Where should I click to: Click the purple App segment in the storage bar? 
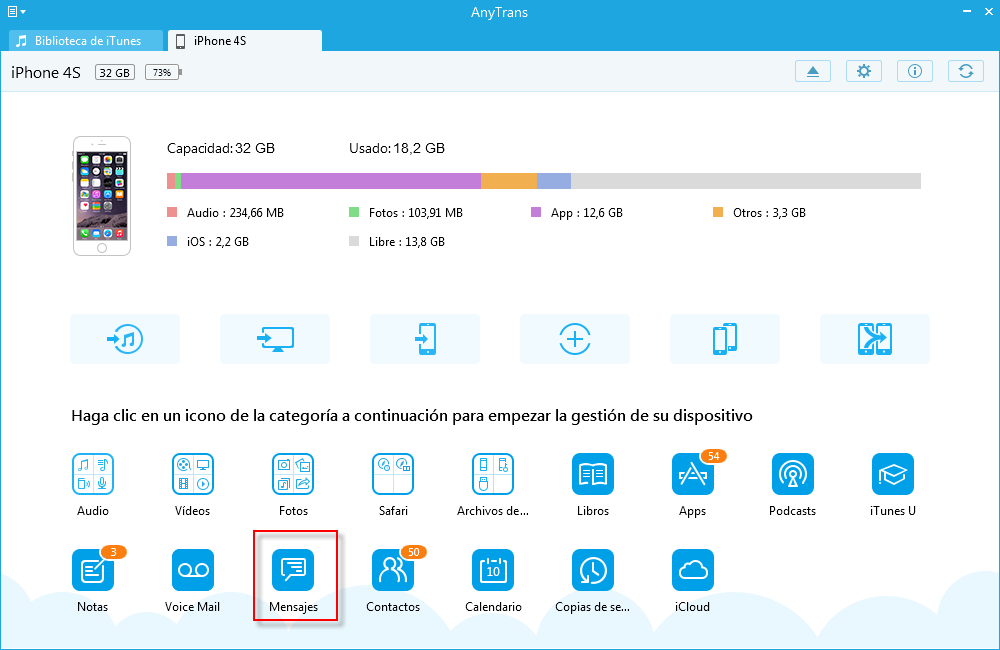click(331, 181)
